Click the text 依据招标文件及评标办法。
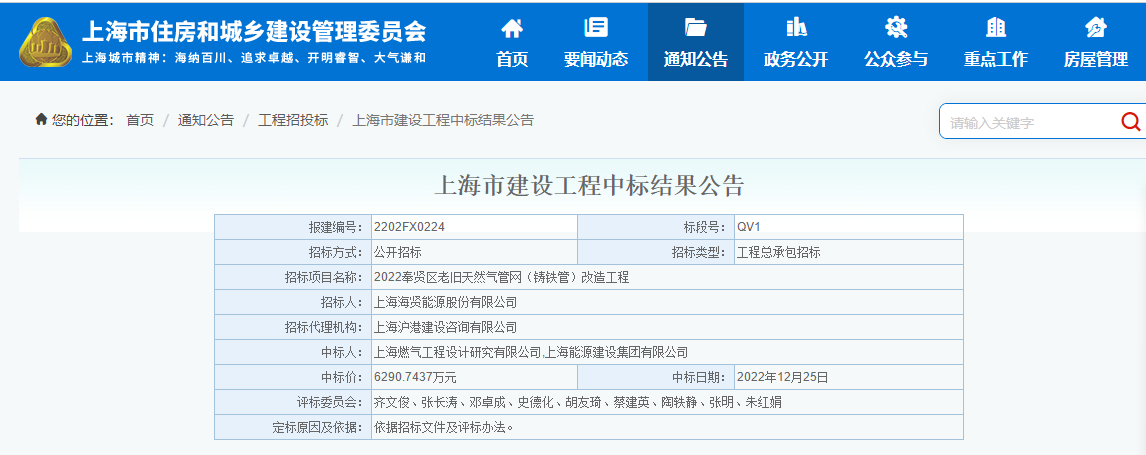This screenshot has height=455, width=1146. click(x=444, y=427)
